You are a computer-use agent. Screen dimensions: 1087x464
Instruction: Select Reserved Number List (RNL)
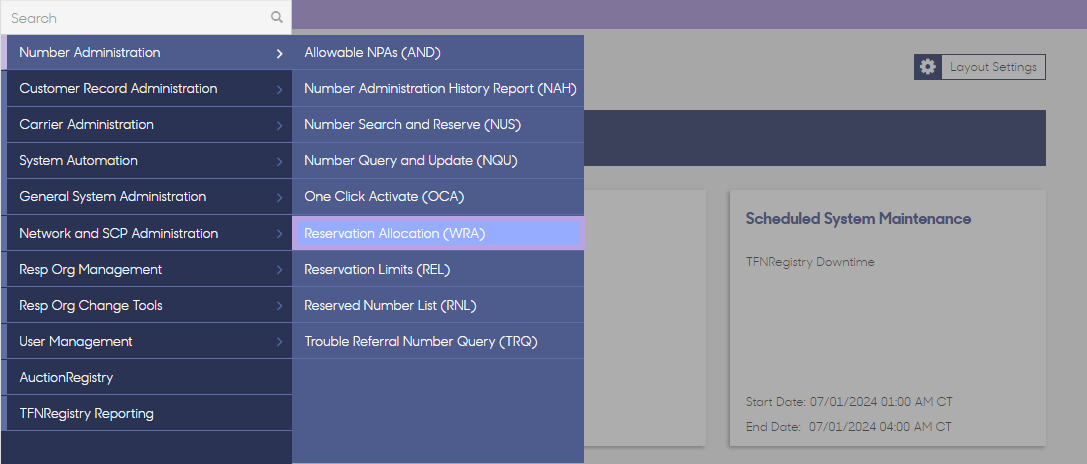tap(437, 305)
